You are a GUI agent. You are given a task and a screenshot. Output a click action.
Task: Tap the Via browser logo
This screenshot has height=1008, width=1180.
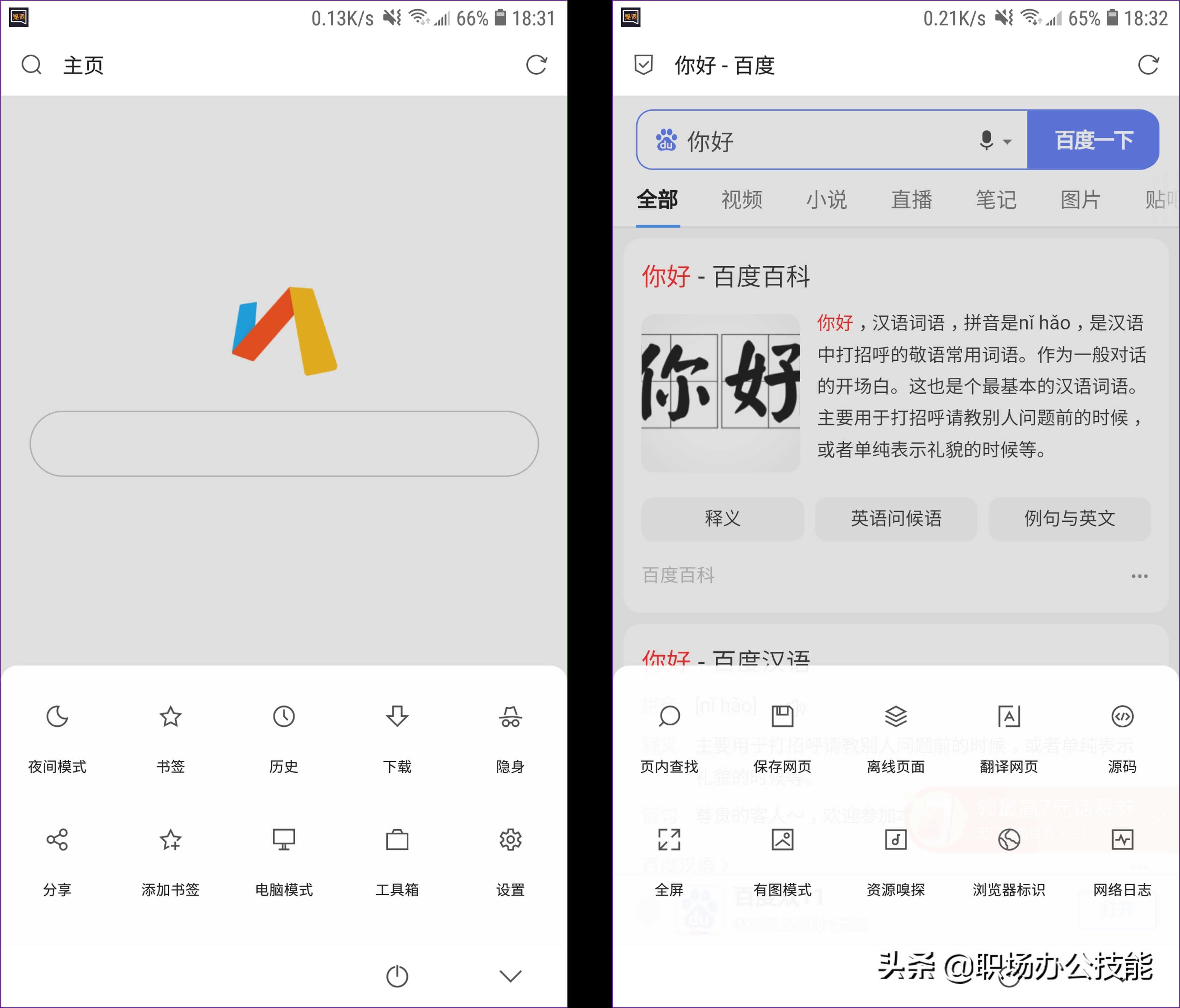click(284, 331)
